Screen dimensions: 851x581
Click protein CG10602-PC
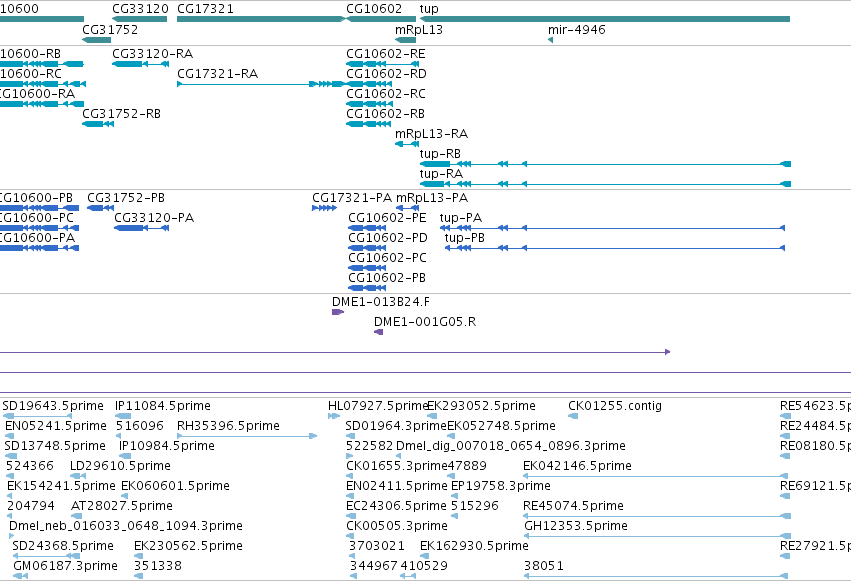[388, 258]
